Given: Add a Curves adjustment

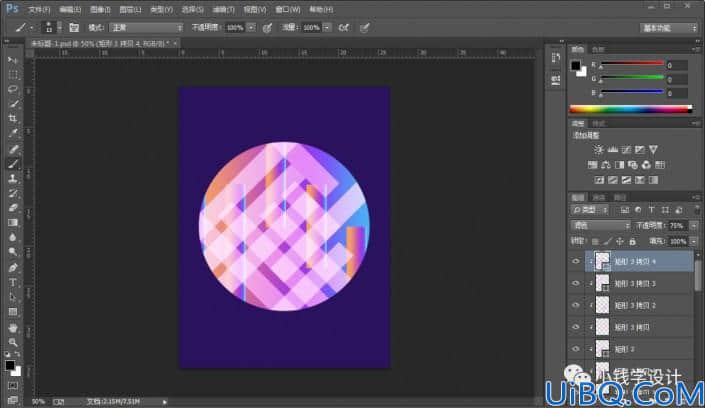Looking at the screenshot, I should point(626,149).
